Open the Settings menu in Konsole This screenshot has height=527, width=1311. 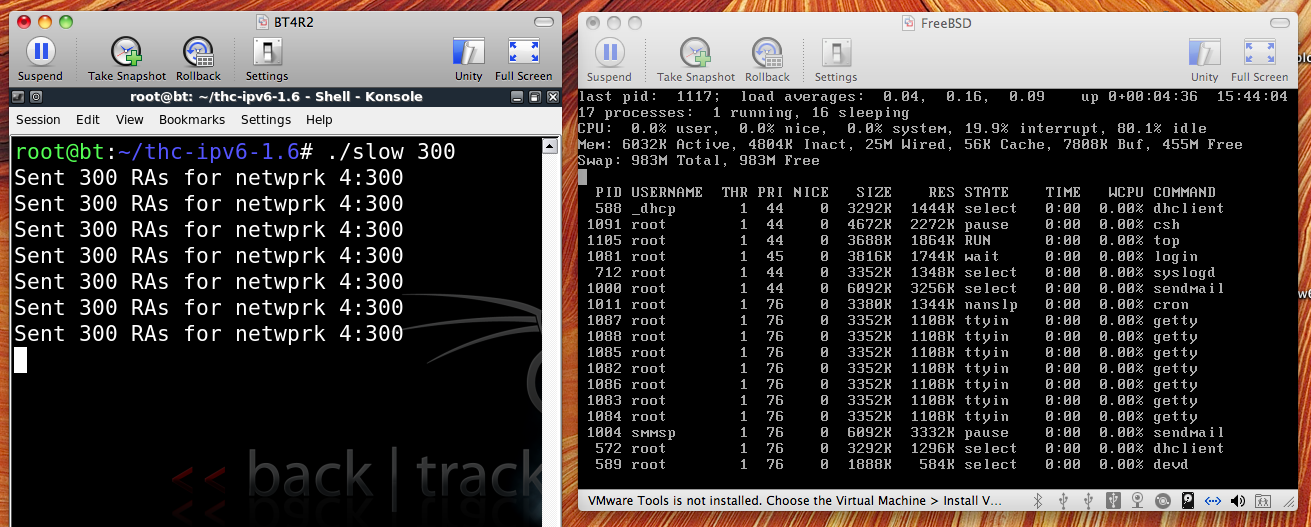266,119
